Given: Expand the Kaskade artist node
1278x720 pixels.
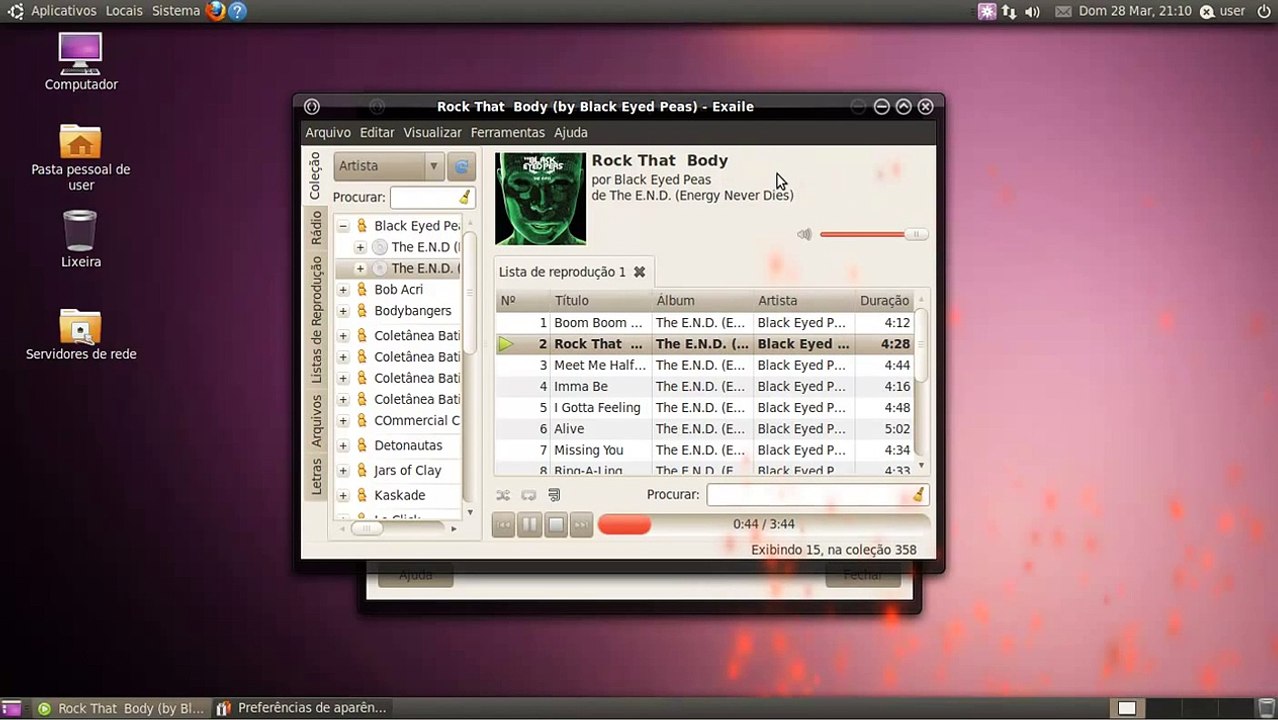Looking at the screenshot, I should pos(343,495).
